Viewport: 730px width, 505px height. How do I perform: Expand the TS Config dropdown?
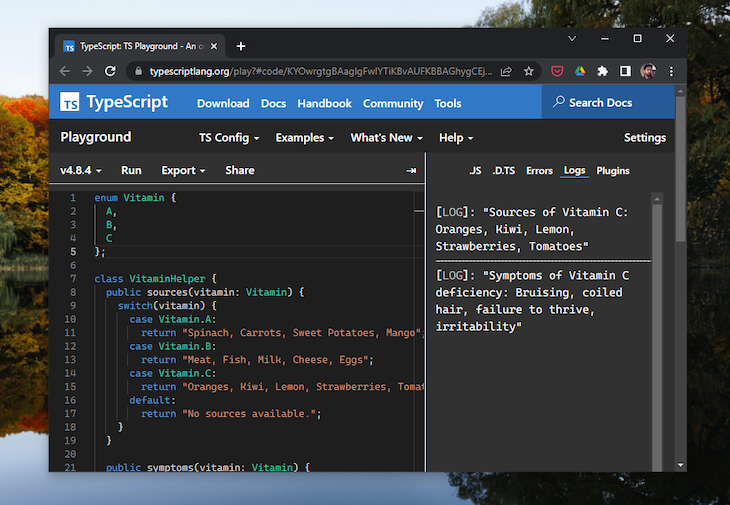(229, 138)
